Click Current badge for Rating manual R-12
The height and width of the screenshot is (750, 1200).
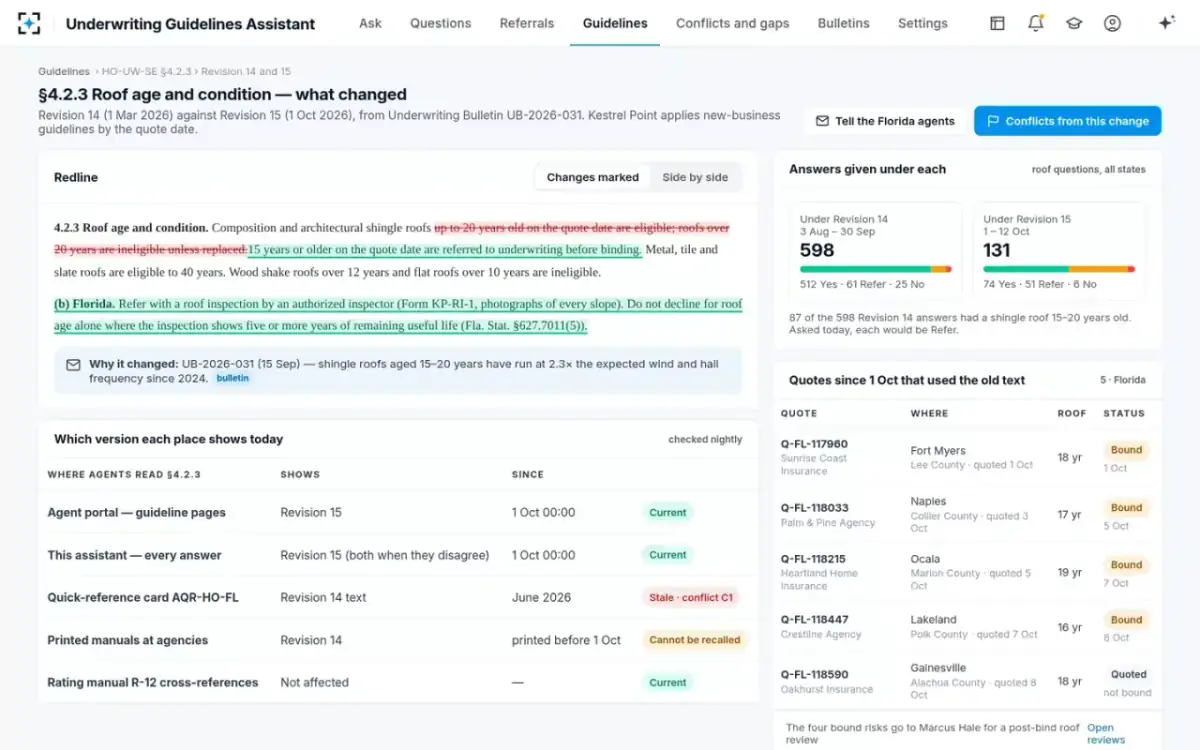click(668, 682)
